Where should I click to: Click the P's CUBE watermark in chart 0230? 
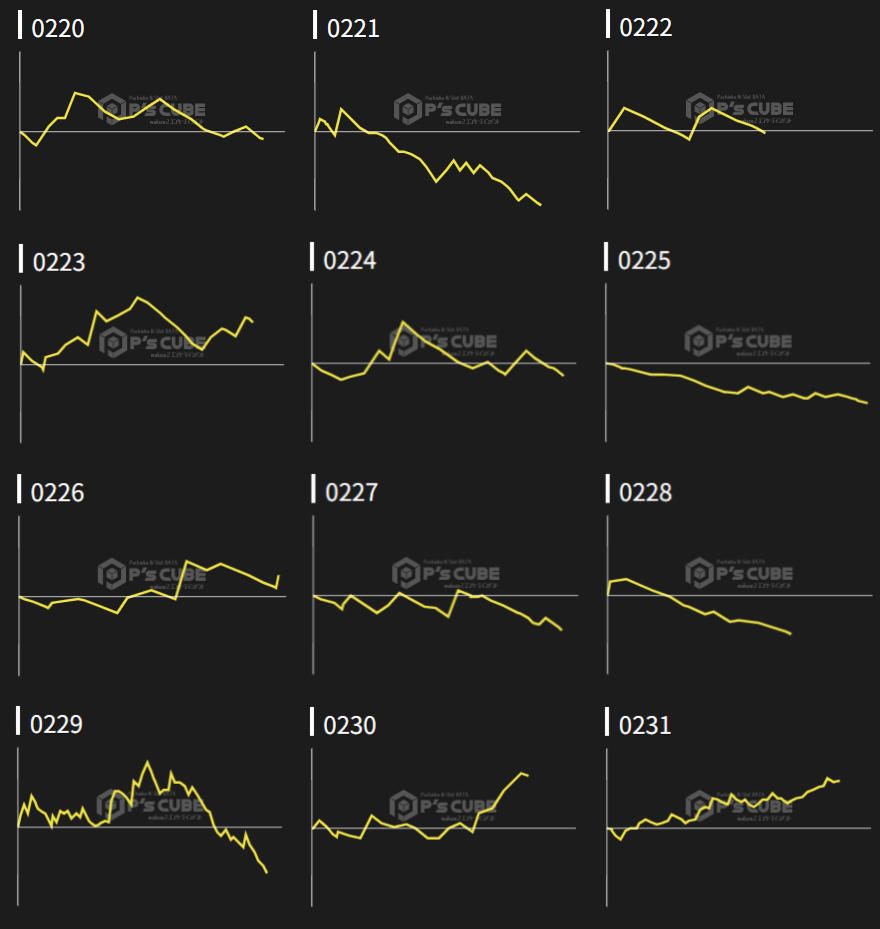[447, 805]
